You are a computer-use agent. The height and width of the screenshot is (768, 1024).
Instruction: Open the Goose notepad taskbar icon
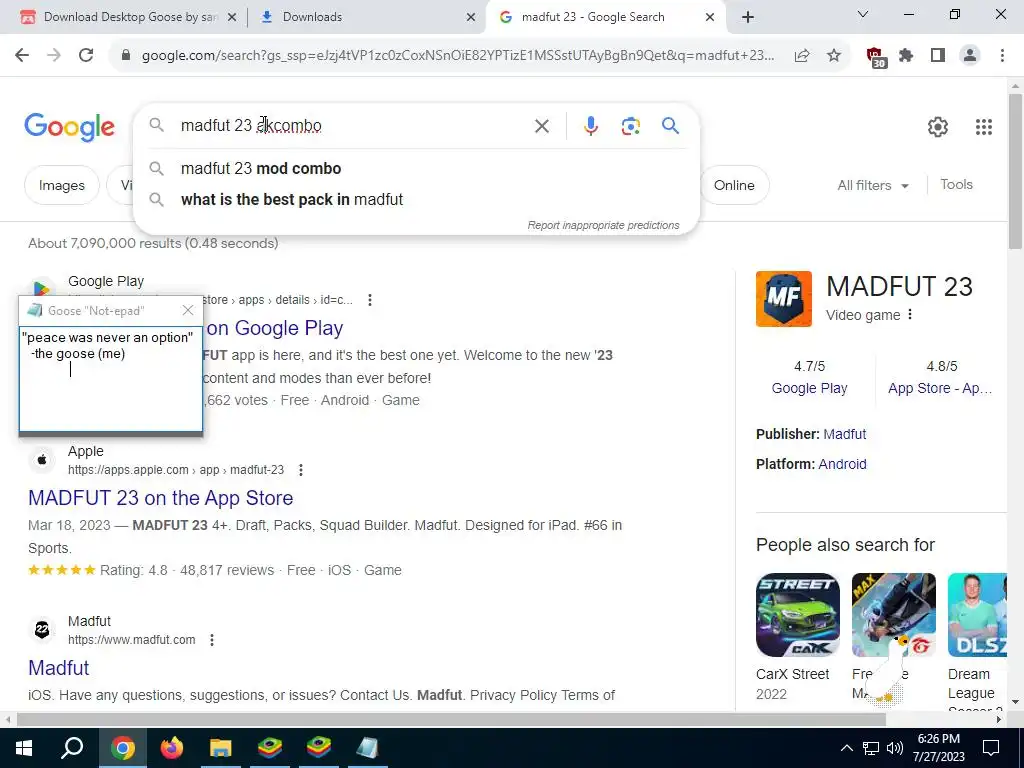pos(368,748)
